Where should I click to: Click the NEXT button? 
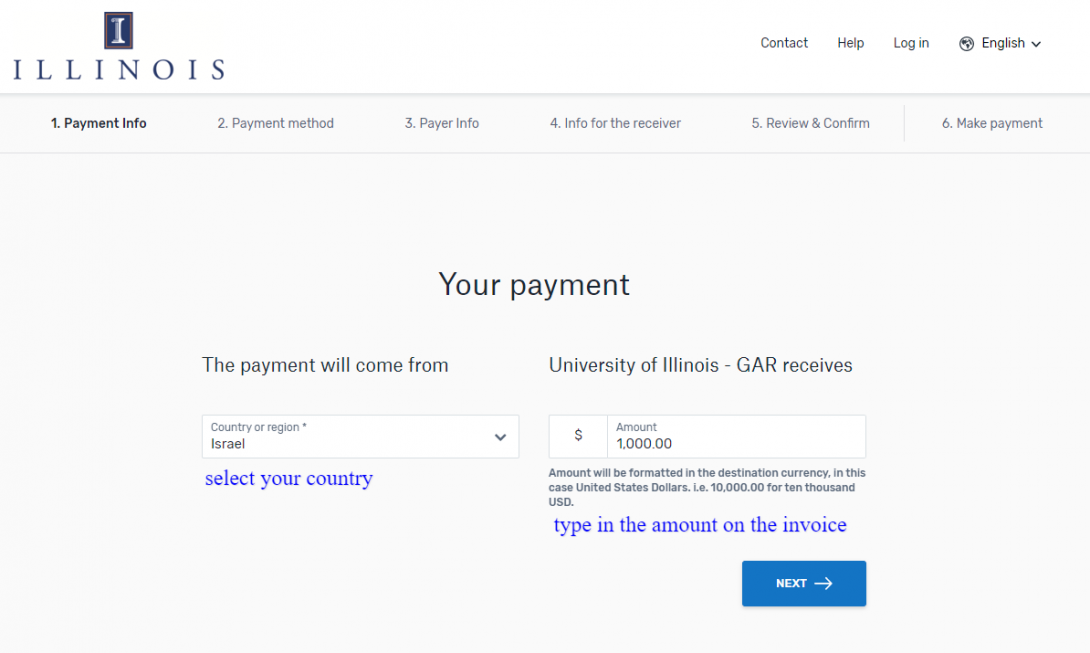(x=804, y=583)
